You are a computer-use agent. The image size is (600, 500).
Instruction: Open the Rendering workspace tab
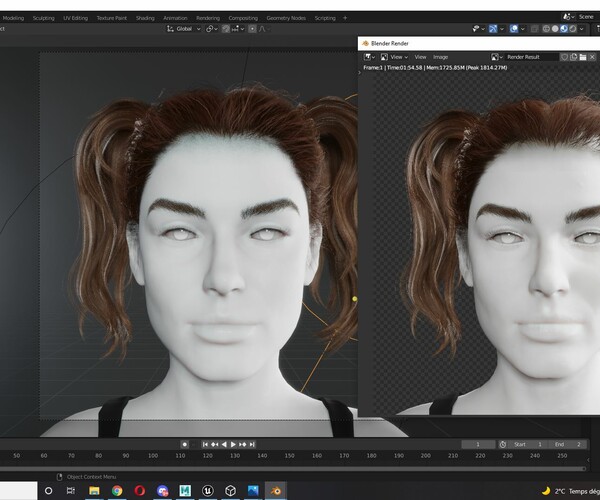click(208, 18)
